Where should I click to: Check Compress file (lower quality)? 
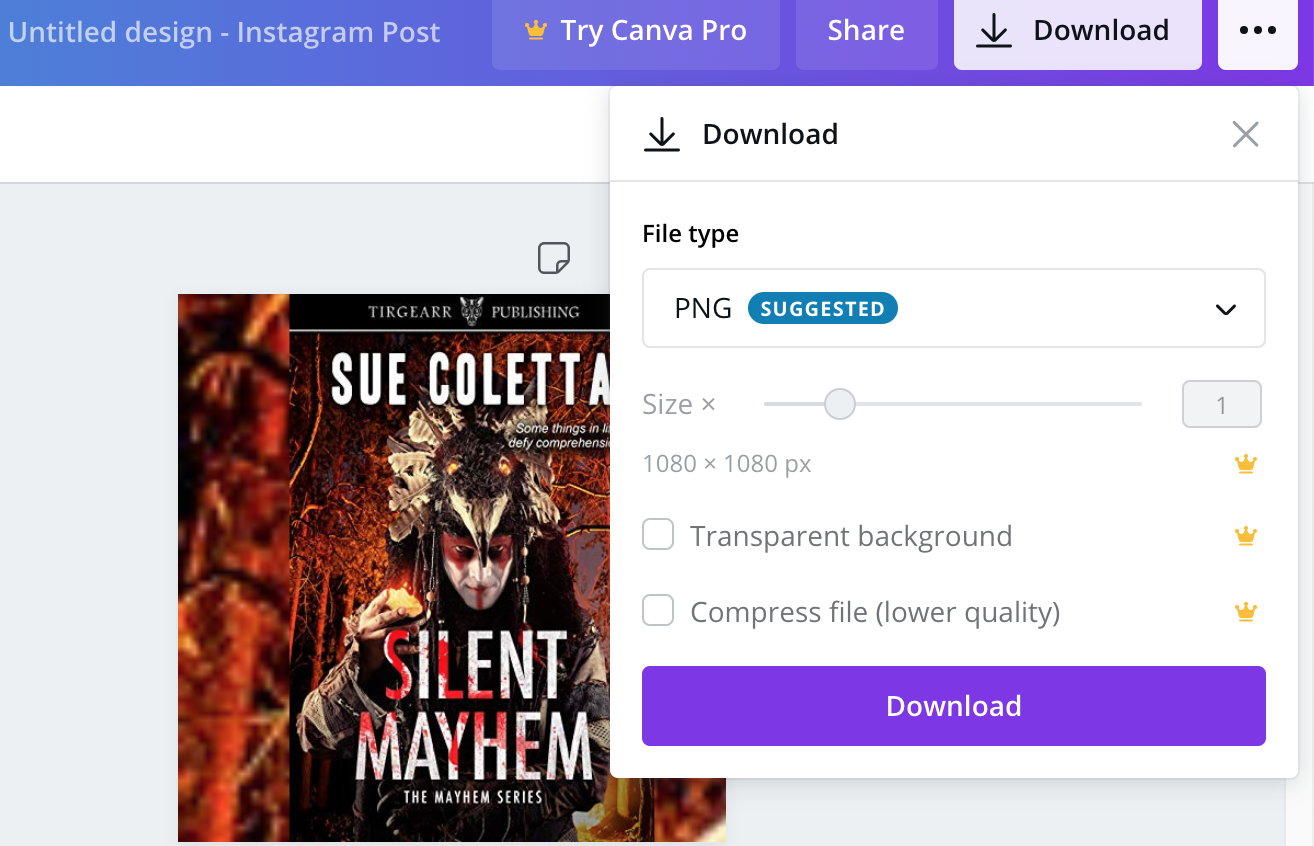point(658,610)
